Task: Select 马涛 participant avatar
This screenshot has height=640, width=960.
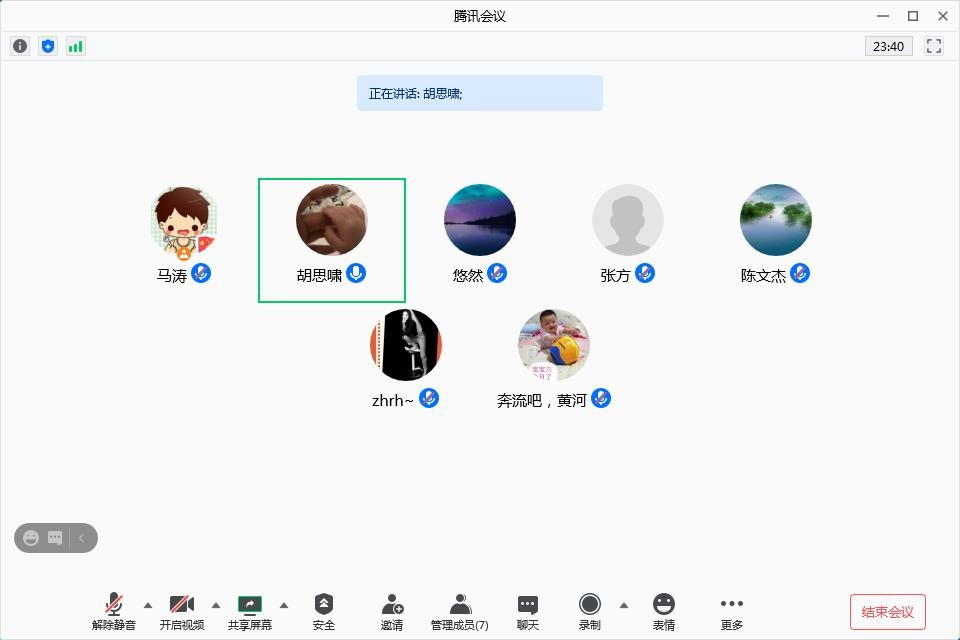Action: coord(184,221)
